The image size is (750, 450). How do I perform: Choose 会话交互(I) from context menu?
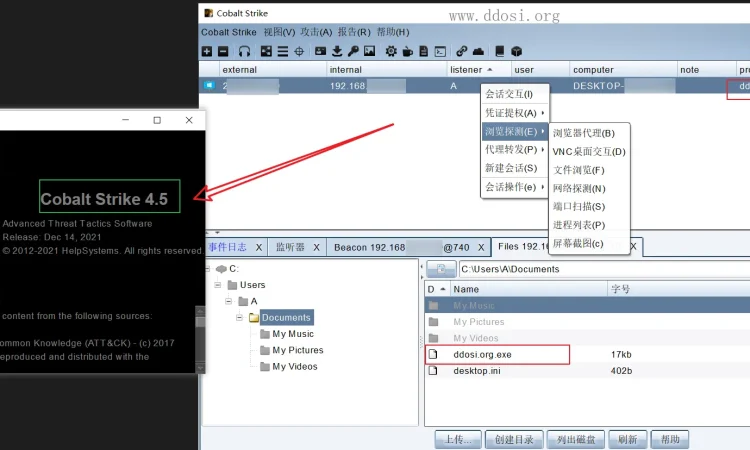click(515, 94)
